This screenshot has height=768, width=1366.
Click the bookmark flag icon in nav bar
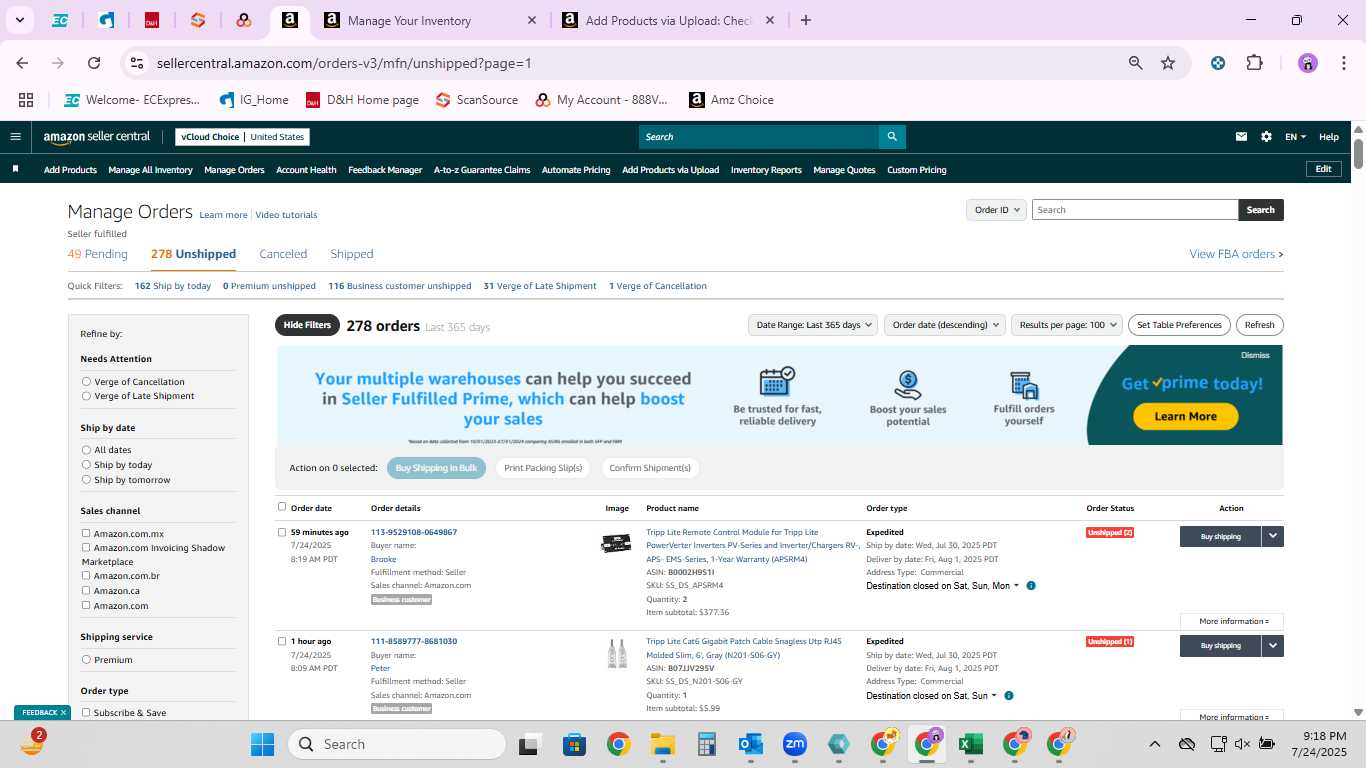tap(15, 169)
